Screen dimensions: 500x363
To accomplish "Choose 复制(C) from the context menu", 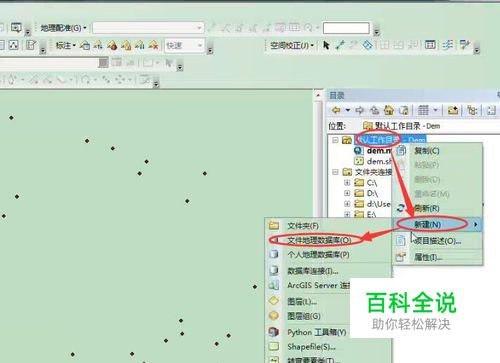I will [x=438, y=151].
